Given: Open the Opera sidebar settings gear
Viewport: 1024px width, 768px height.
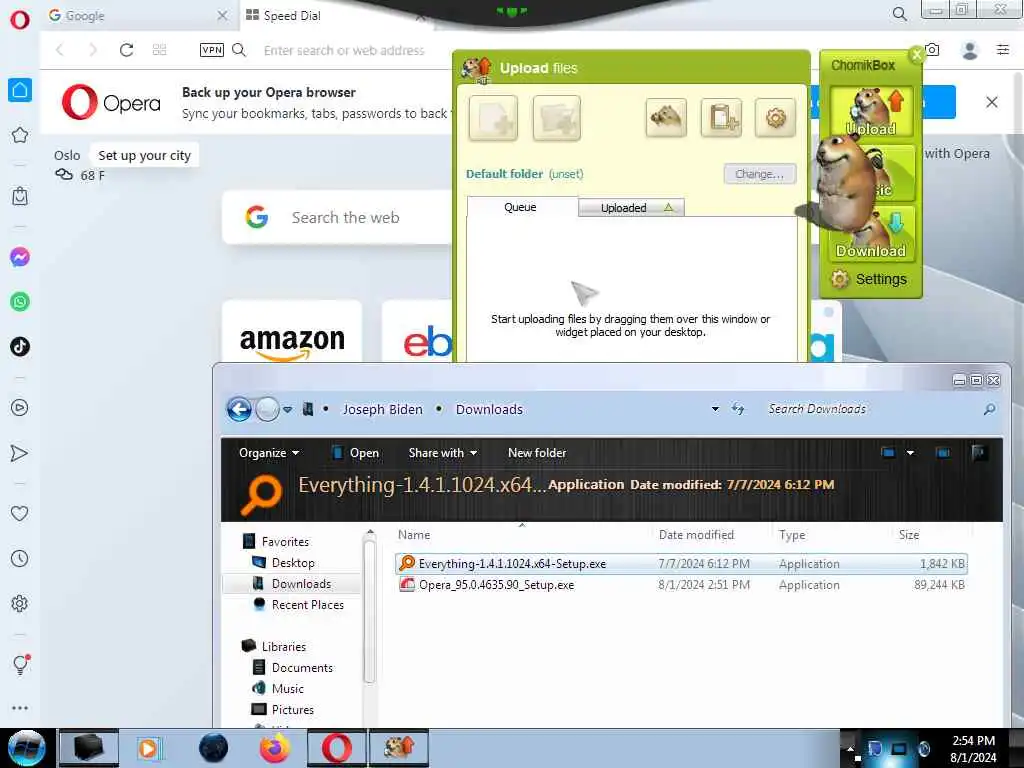Looking at the screenshot, I should point(20,603).
